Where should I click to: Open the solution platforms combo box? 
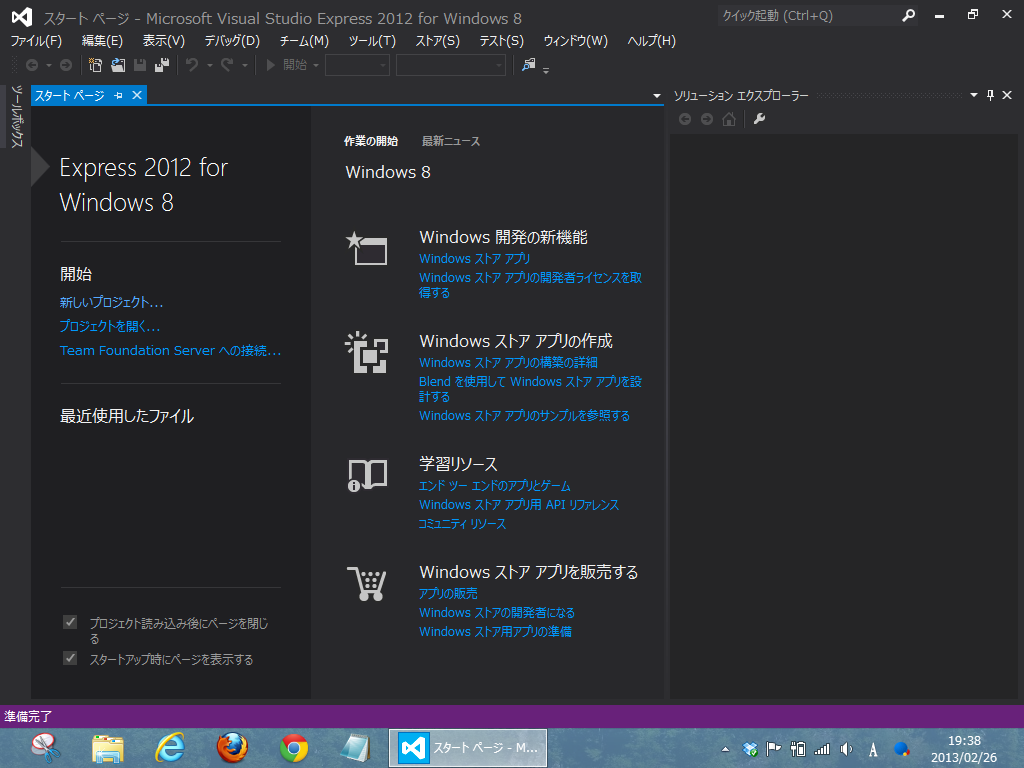click(451, 65)
